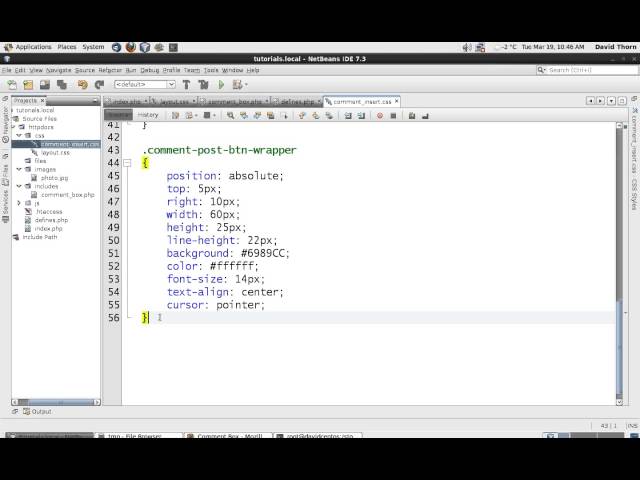Image resolution: width=640 pixels, height=480 pixels.
Task: Toggle Bookmark in editor toolbar
Action: (329, 116)
